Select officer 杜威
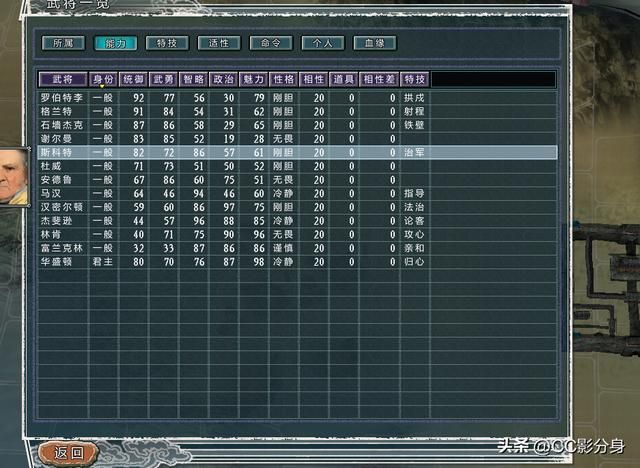Image resolution: width=640 pixels, height=468 pixels. (297, 166)
